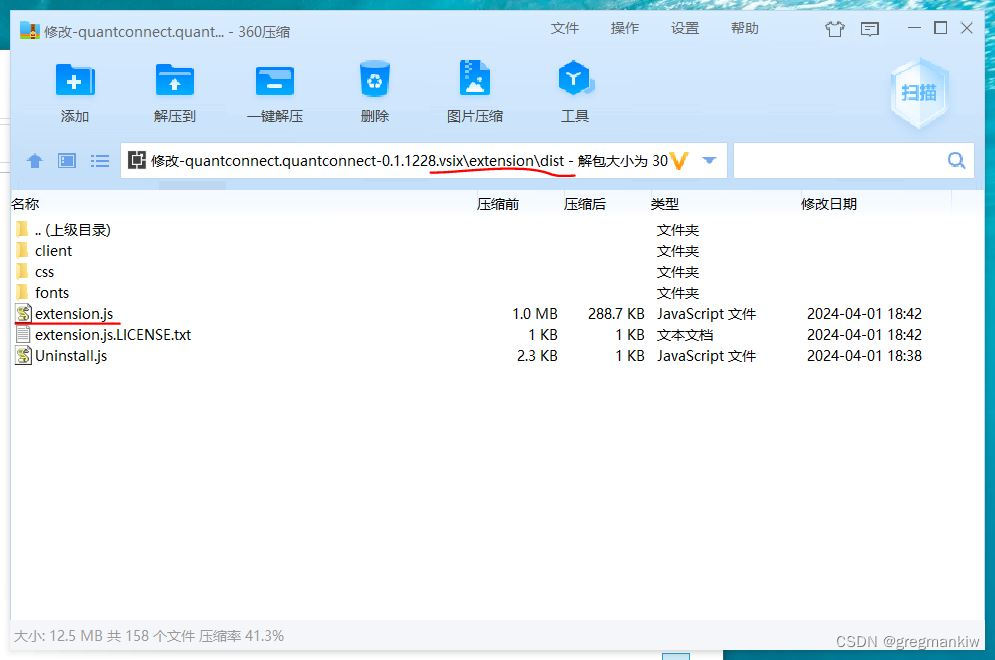Select the extension.js file

pos(498,314)
